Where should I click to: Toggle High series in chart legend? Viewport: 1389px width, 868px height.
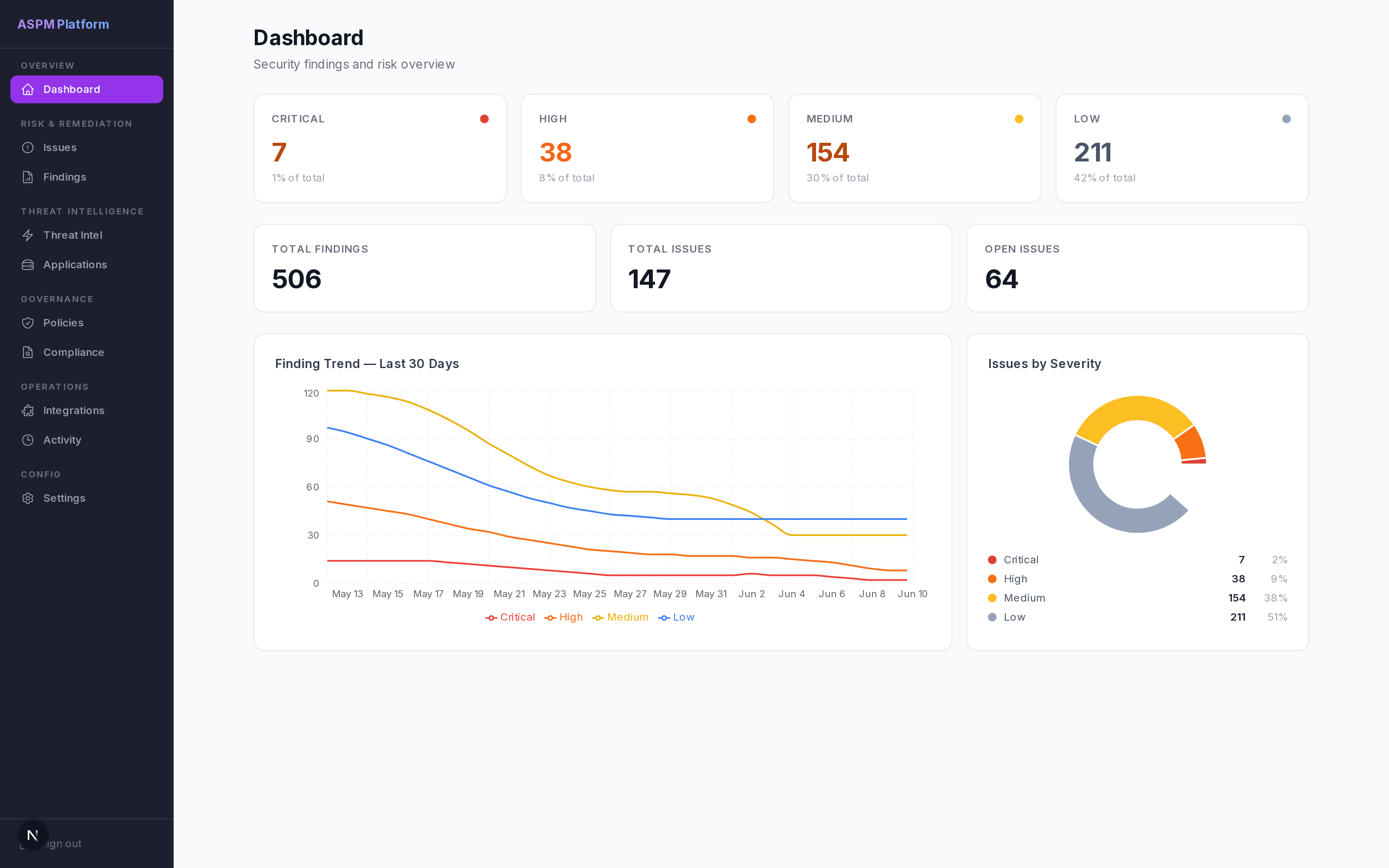[564, 617]
